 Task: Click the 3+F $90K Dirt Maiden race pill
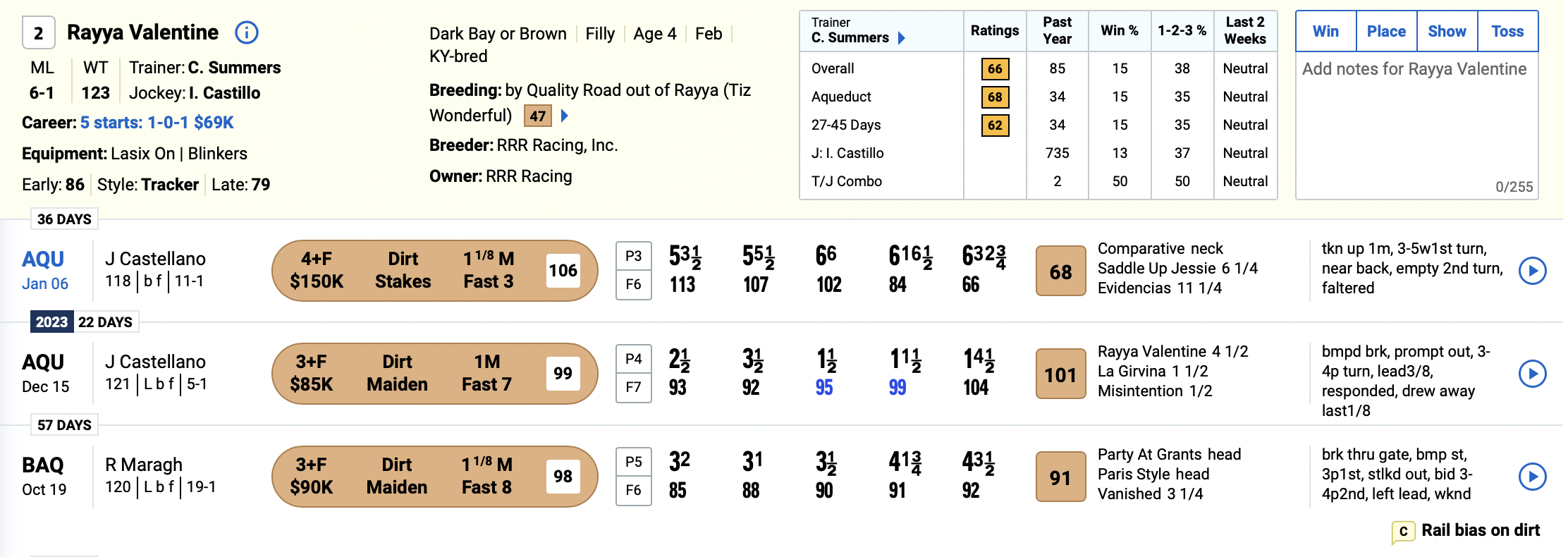point(435,477)
